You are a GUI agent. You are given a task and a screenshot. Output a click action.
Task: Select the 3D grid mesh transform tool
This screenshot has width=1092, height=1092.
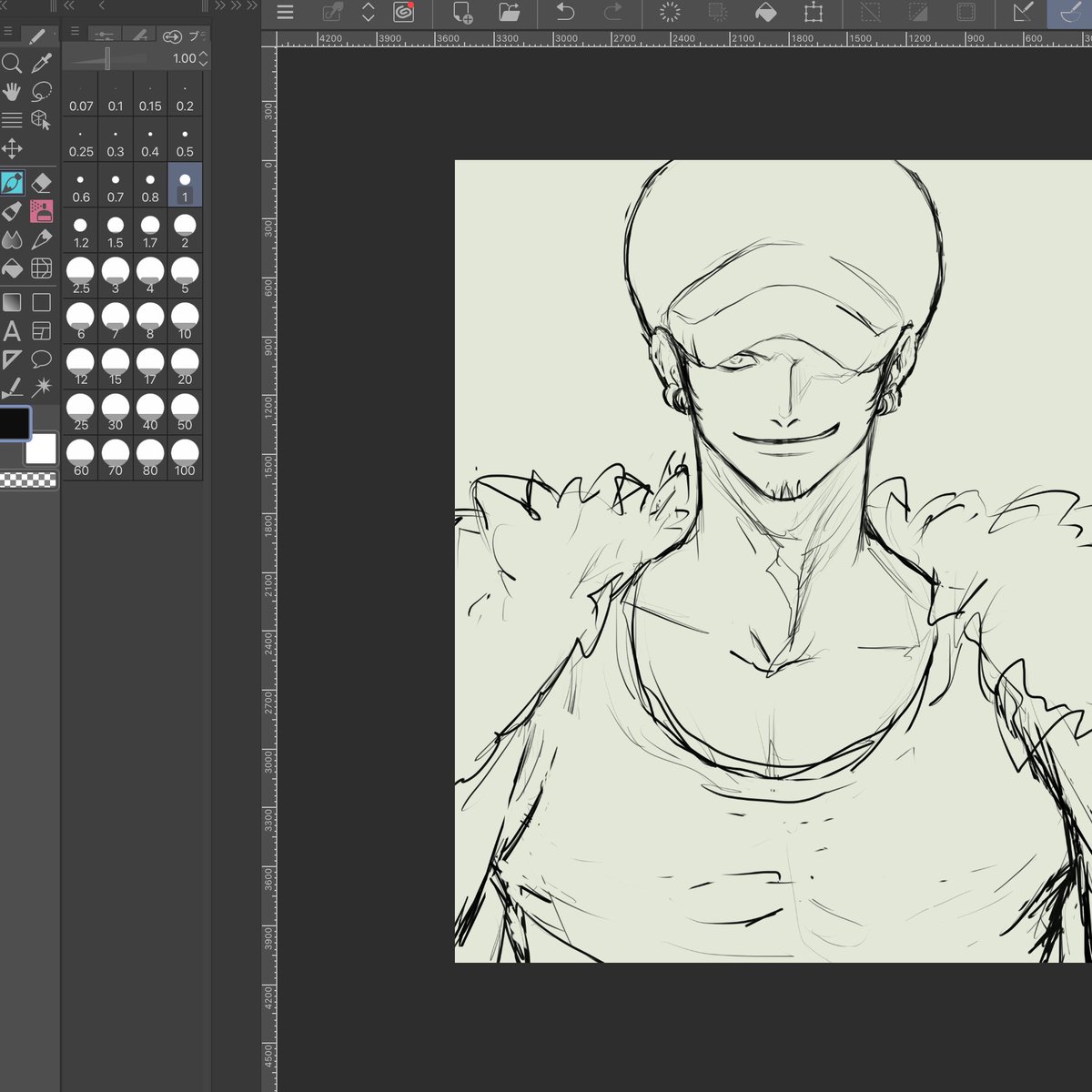point(41,268)
